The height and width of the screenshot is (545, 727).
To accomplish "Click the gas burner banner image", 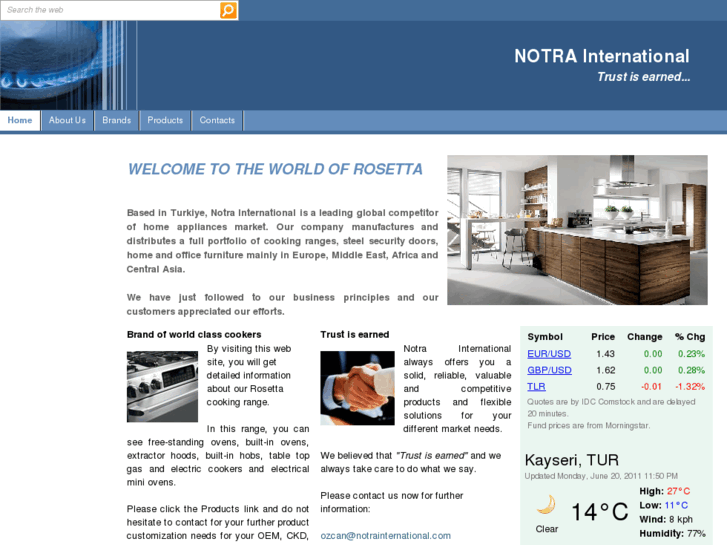I will [x=69, y=65].
